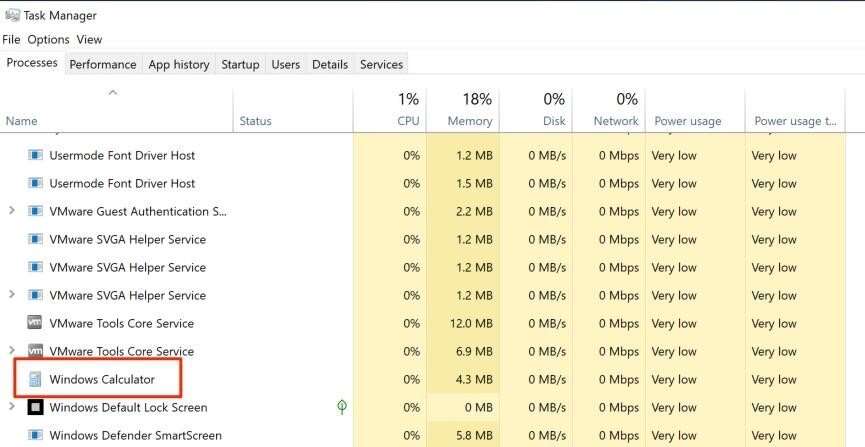Viewport: 865px width, 447px height.
Task: Open the Options menu
Action: pos(48,39)
